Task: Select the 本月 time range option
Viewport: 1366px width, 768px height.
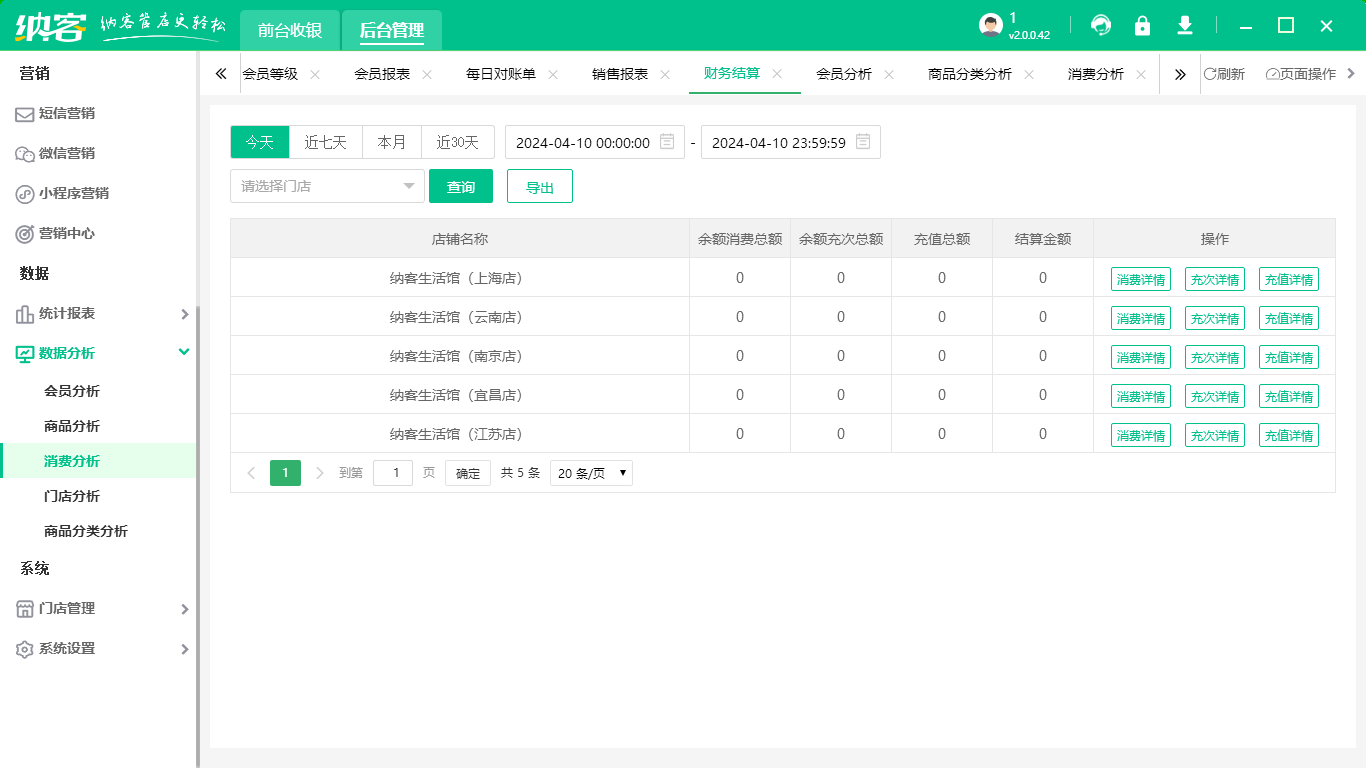Action: coord(392,142)
